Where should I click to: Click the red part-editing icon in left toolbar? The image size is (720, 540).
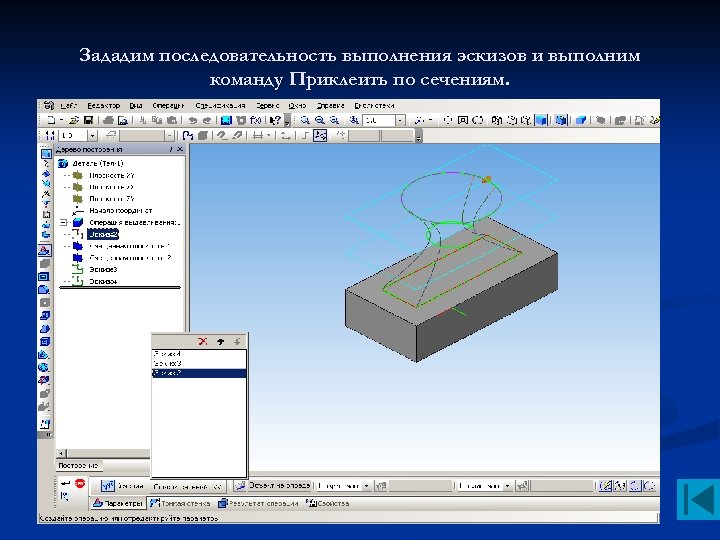(44, 381)
